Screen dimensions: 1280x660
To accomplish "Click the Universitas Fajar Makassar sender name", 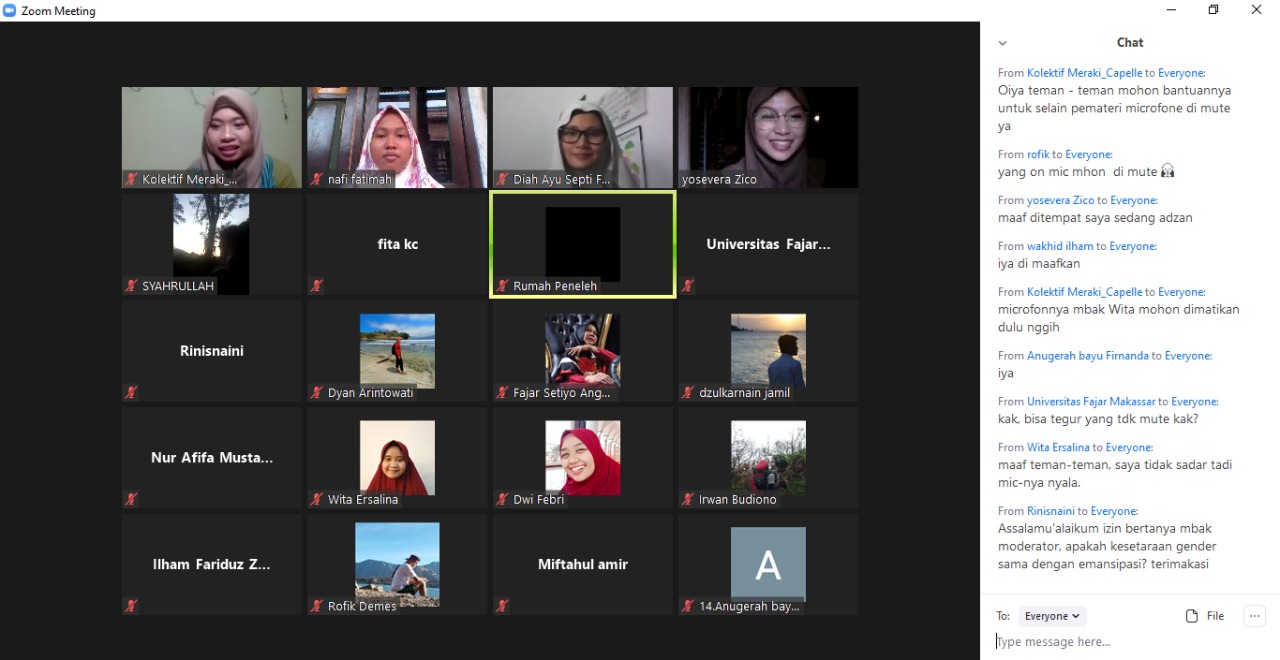I will click(1090, 401).
